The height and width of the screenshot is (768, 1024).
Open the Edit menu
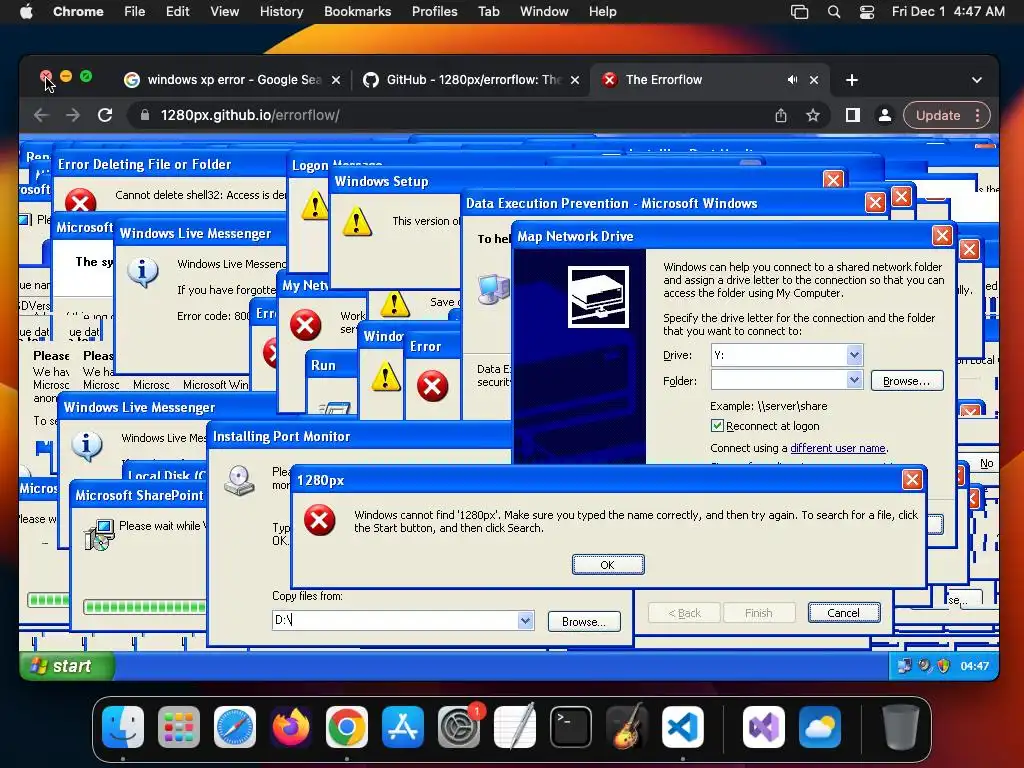pyautogui.click(x=177, y=12)
